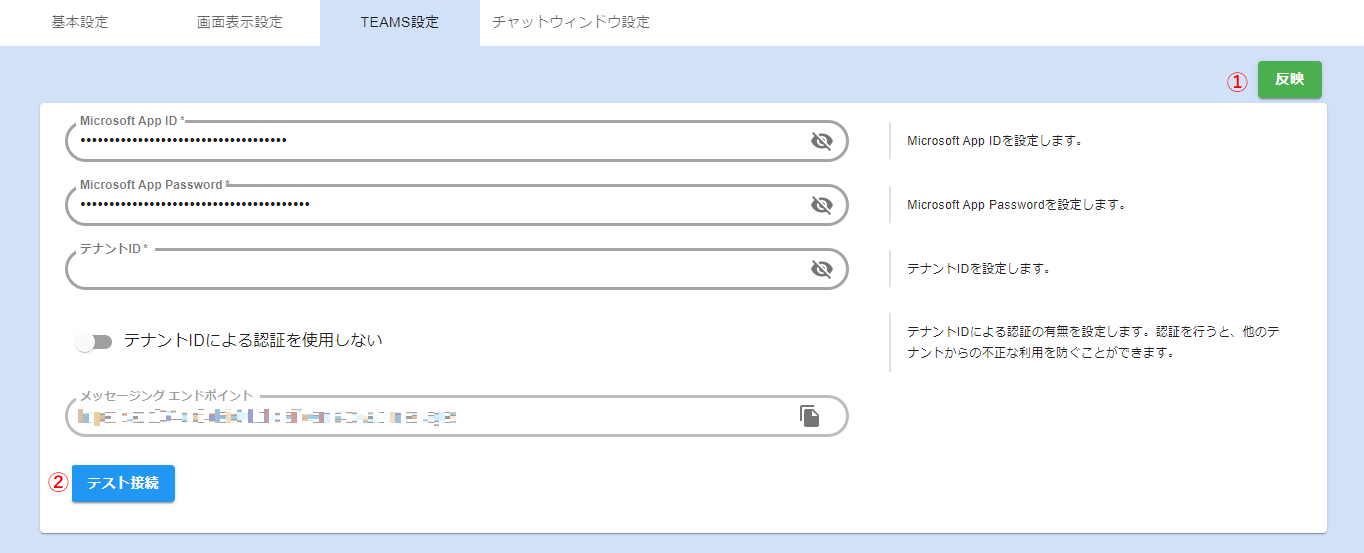Screen dimensions: 1364x553
Task: Focus the Microsoft App ID input field
Action: [430, 141]
